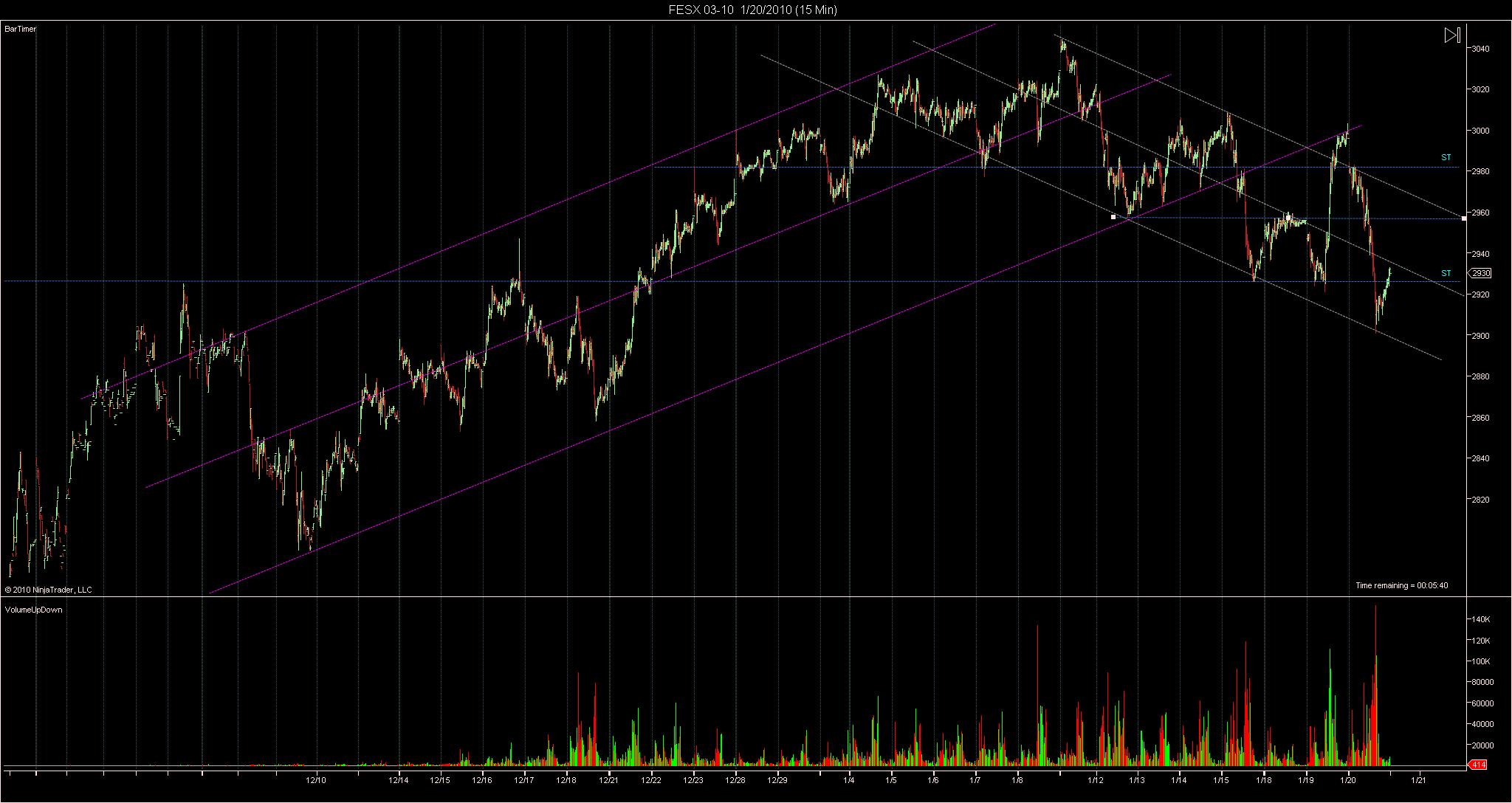Click the current price marker 2930
1512x803 pixels.
(x=1481, y=273)
